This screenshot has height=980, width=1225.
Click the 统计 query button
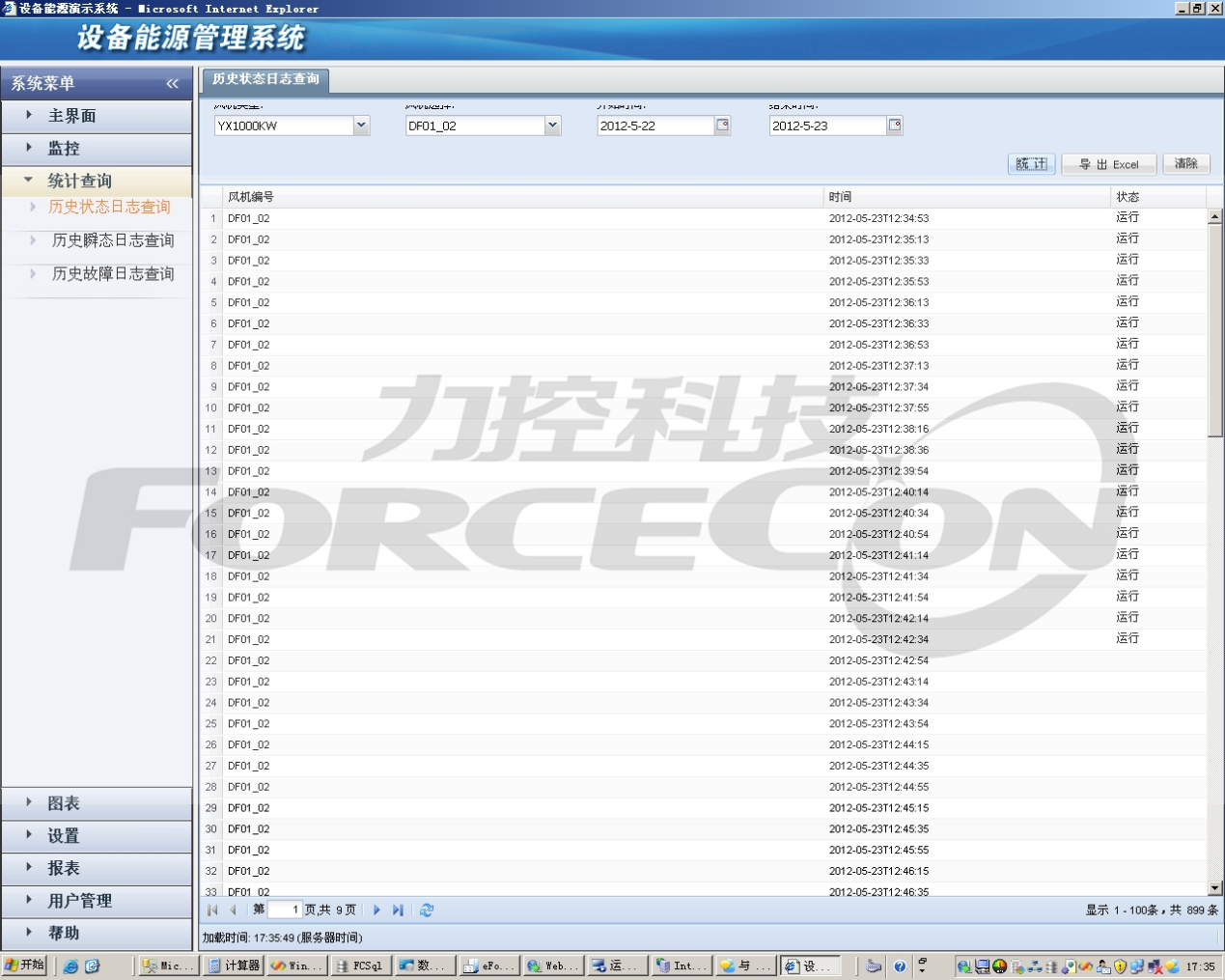click(x=1031, y=164)
